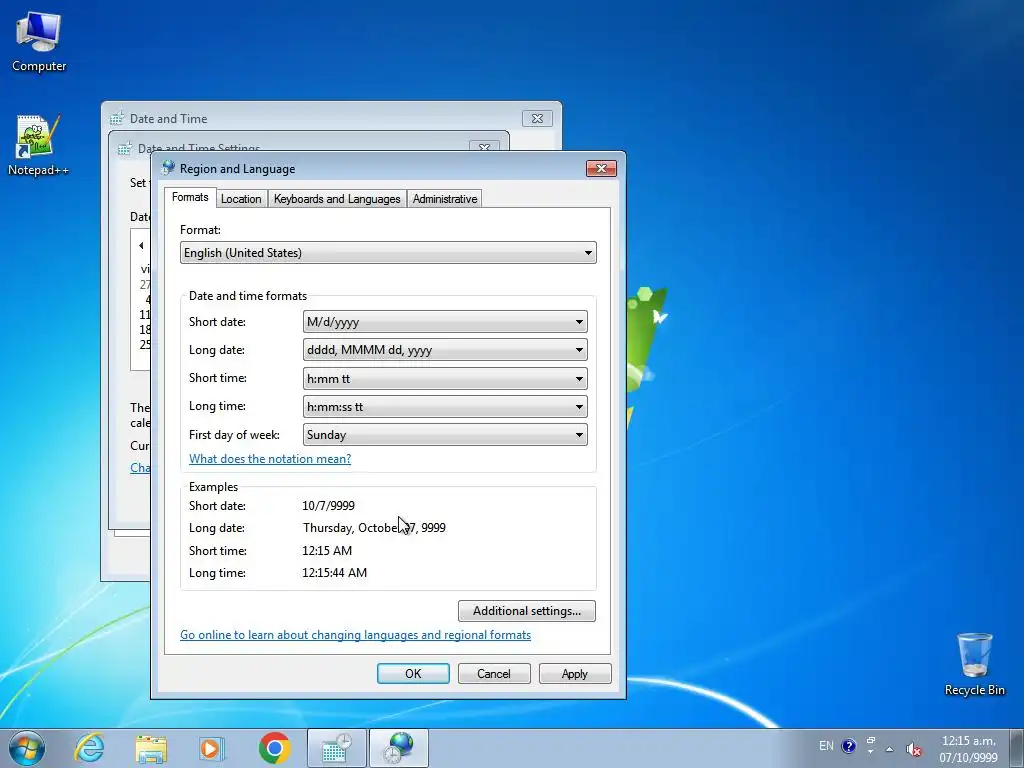Click previous month arrow in Date Settings calendar
Image resolution: width=1024 pixels, height=768 pixels.
coord(141,246)
